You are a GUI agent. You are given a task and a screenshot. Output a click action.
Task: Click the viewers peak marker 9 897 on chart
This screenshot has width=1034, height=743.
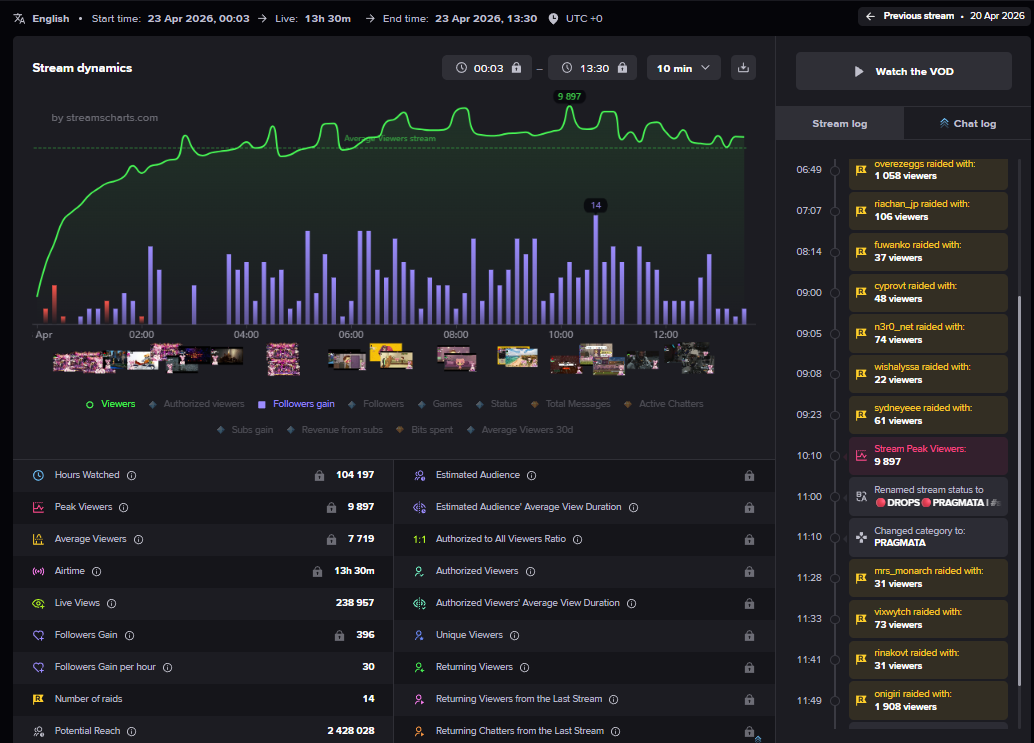pyautogui.click(x=569, y=96)
